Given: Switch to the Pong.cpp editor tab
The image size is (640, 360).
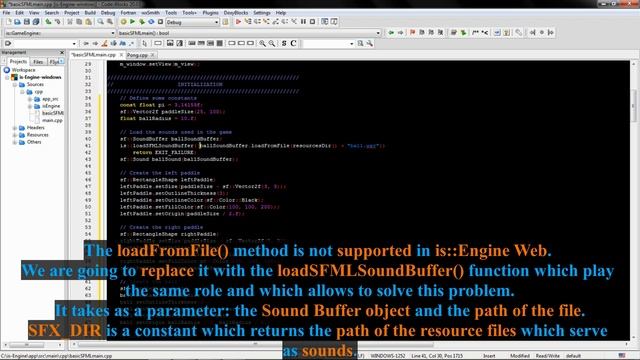Looking at the screenshot, I should [x=137, y=55].
